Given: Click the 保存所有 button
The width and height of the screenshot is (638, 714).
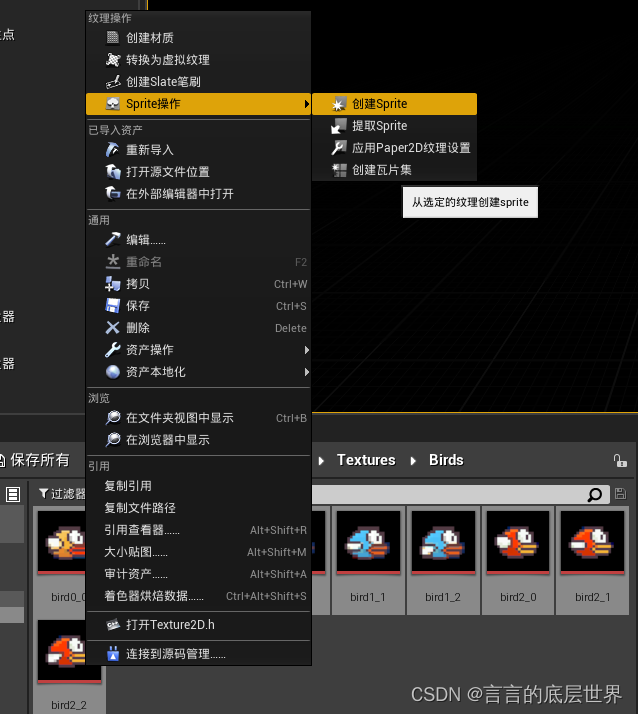Looking at the screenshot, I should 35,460.
